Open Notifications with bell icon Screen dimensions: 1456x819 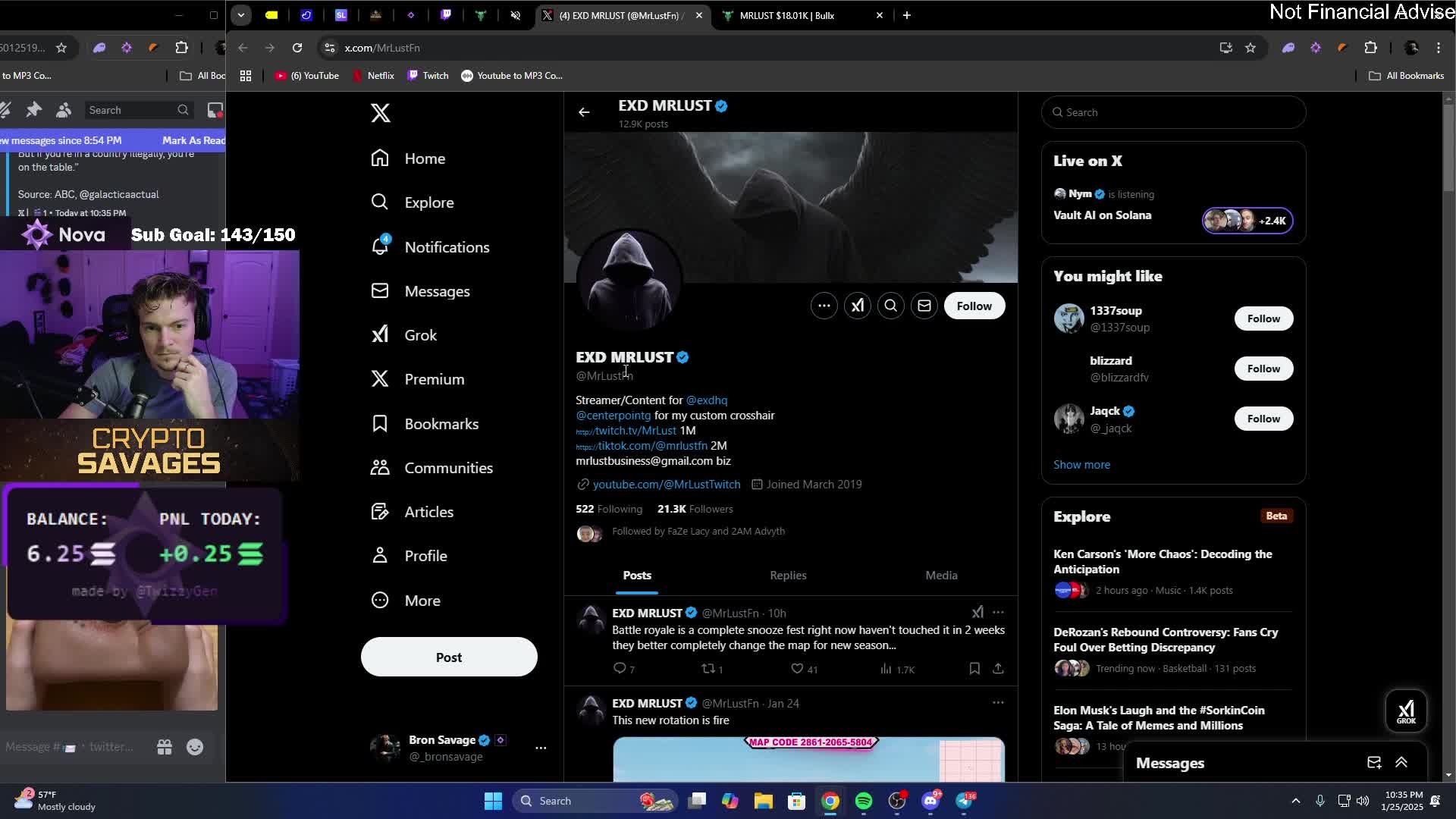430,247
